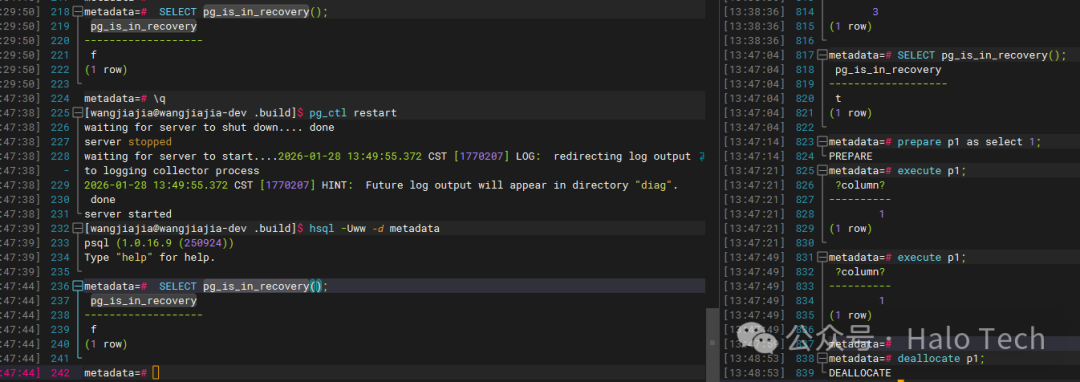The height and width of the screenshot is (382, 1080).
Task: Click line number 817 in right gutter
Action: [x=804, y=55]
